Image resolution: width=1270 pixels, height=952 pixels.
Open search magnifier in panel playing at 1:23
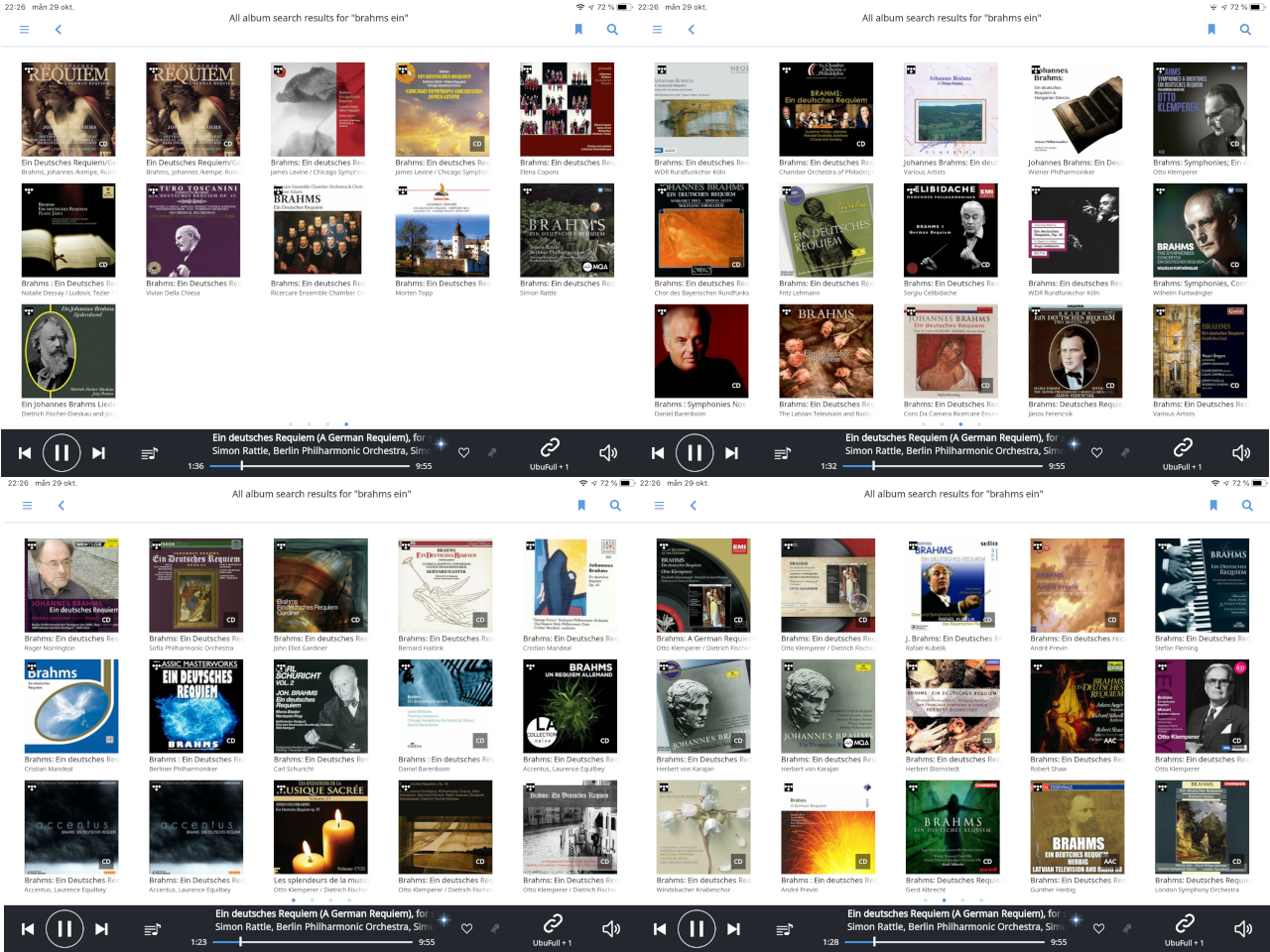[615, 506]
